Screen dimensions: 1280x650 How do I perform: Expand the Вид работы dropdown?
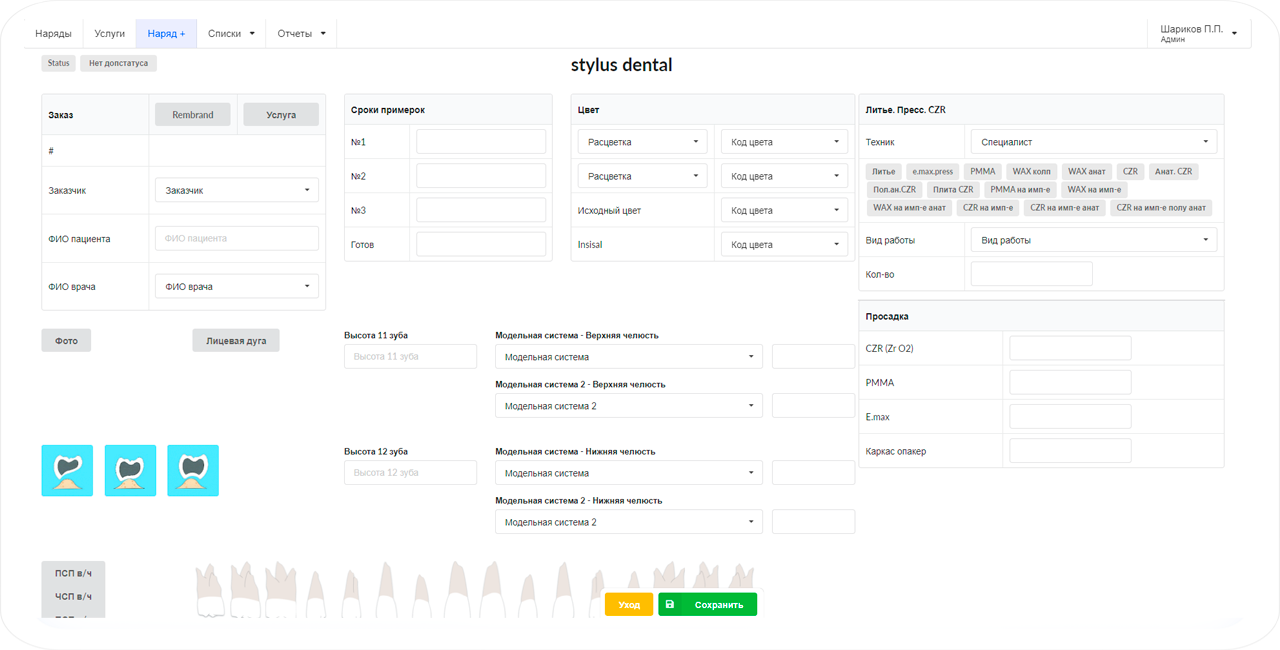coord(1093,239)
